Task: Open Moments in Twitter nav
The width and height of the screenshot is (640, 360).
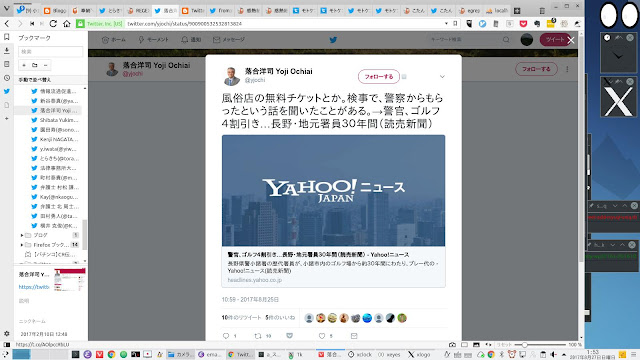Action: pyautogui.click(x=153, y=40)
